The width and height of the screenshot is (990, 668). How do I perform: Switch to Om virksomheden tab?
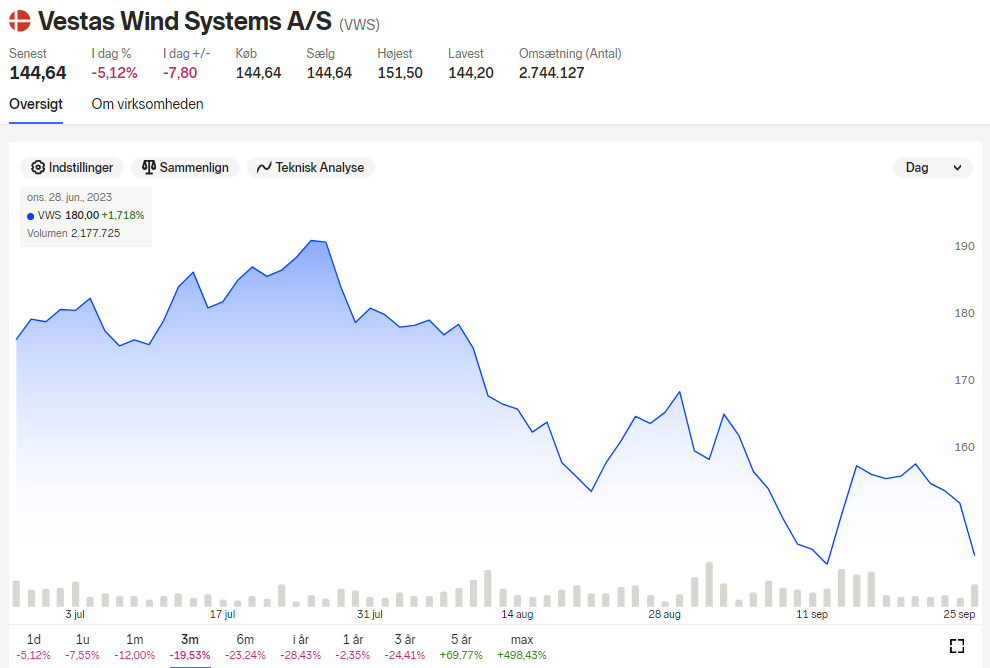pos(147,104)
